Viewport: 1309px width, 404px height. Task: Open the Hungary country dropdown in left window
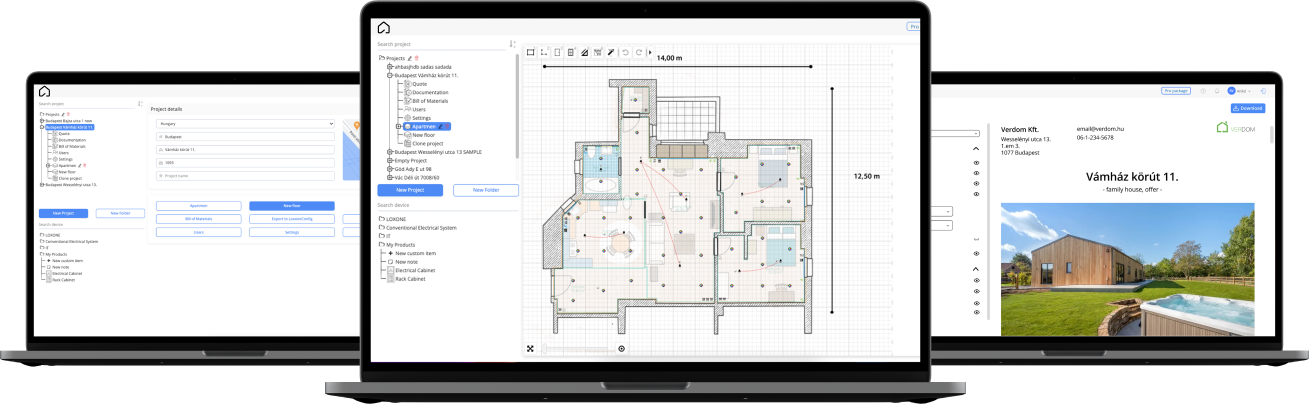245,124
